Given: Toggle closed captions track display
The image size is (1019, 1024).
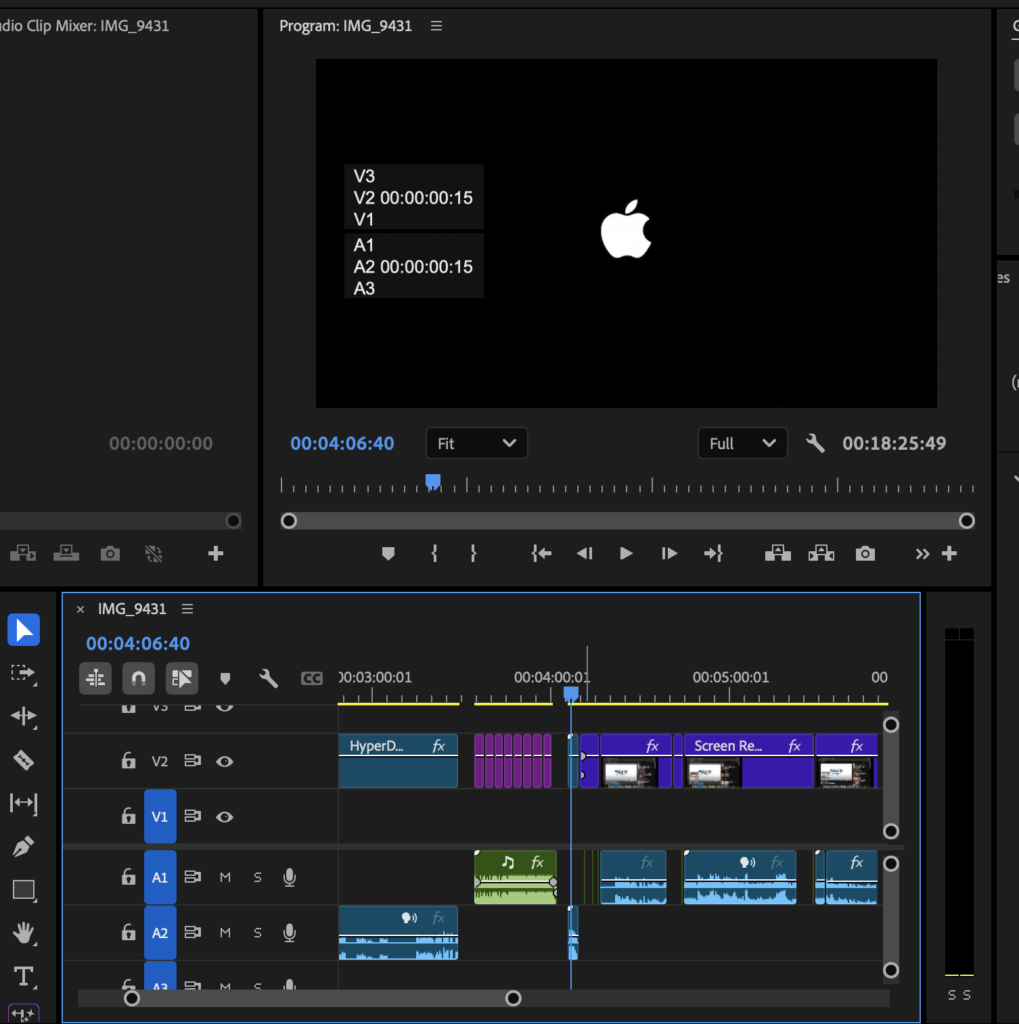Looking at the screenshot, I should [312, 679].
